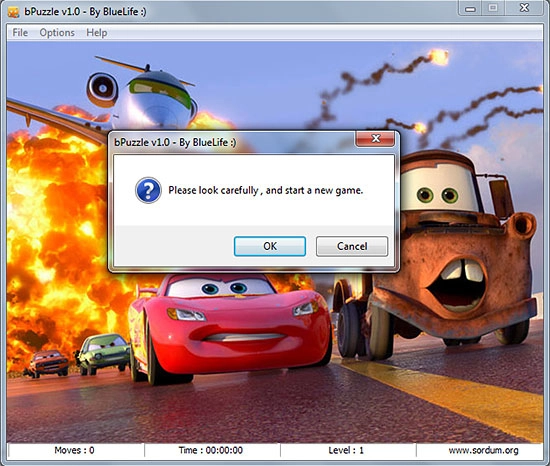Click the Time display in status bar
This screenshot has width=550, height=466.
point(211,450)
